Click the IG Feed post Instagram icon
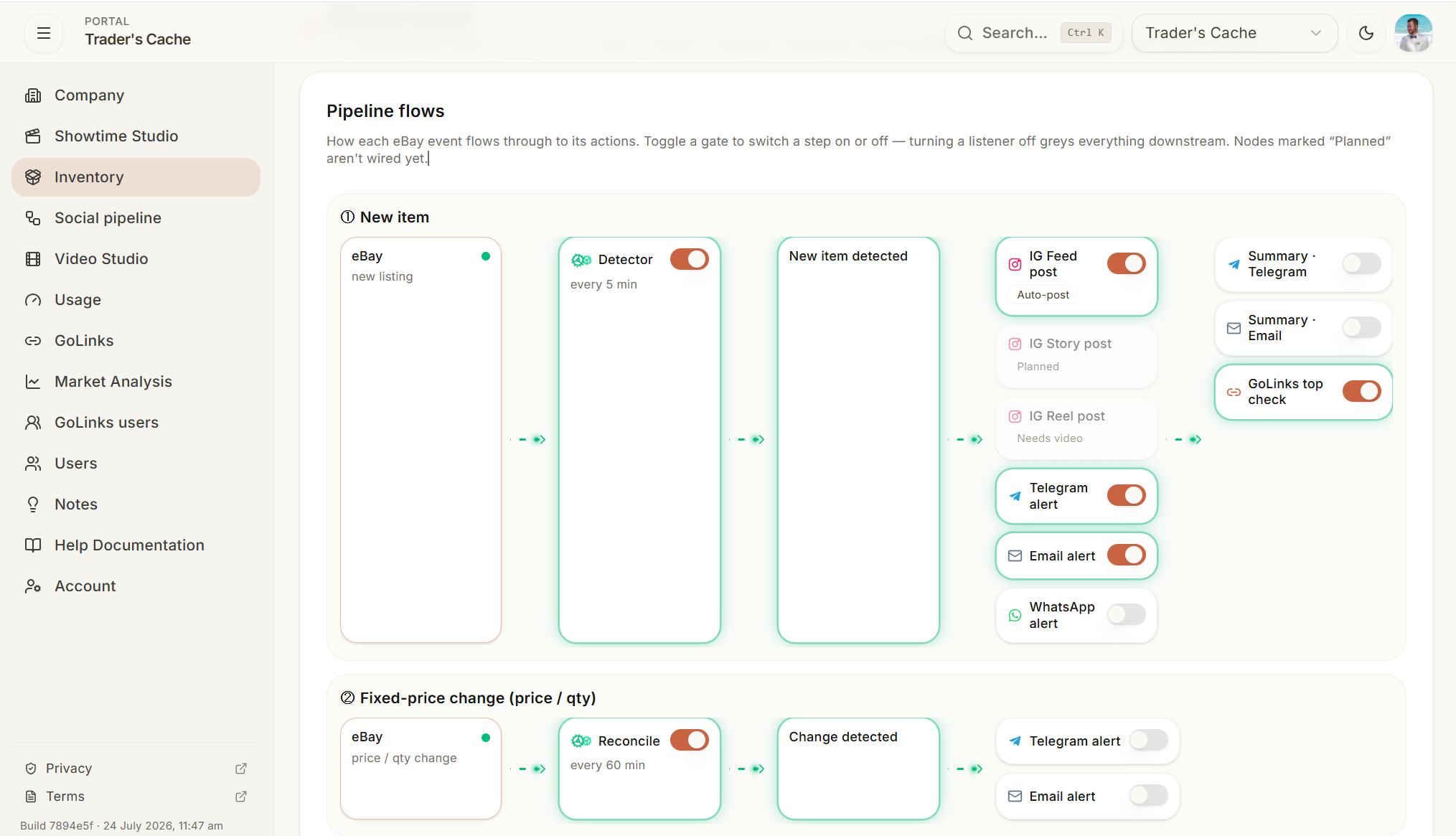 coord(1015,264)
